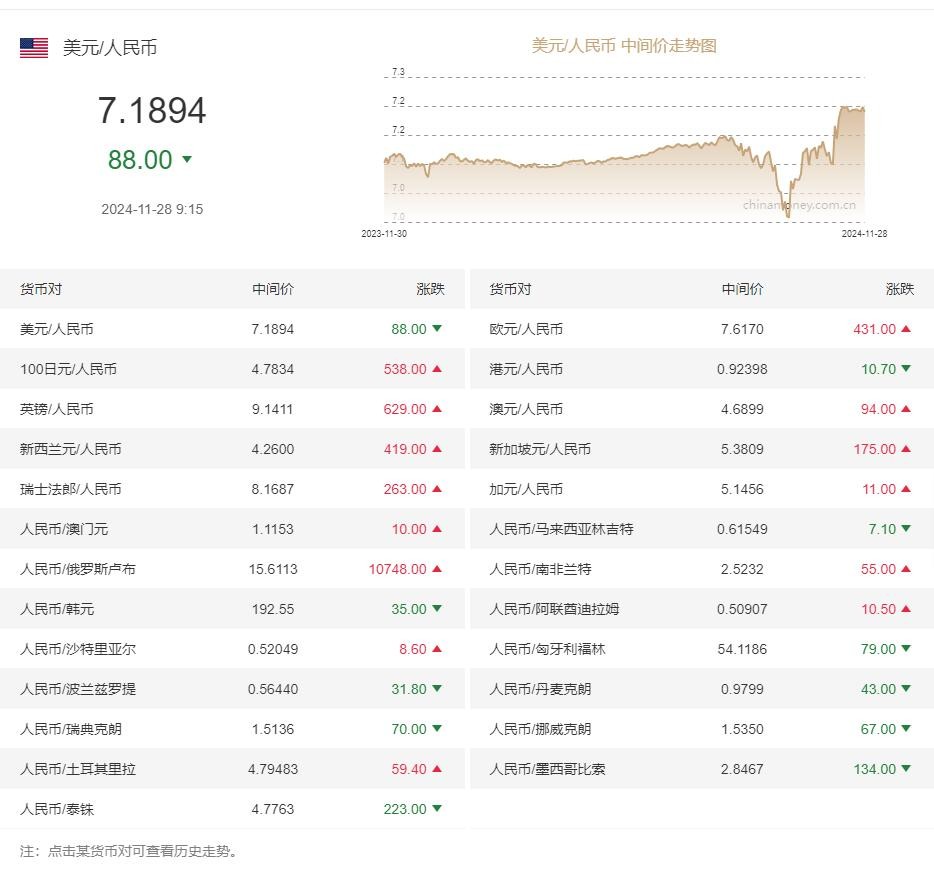Click the right 涨跌 column header
This screenshot has height=873, width=934.
pyautogui.click(x=899, y=289)
